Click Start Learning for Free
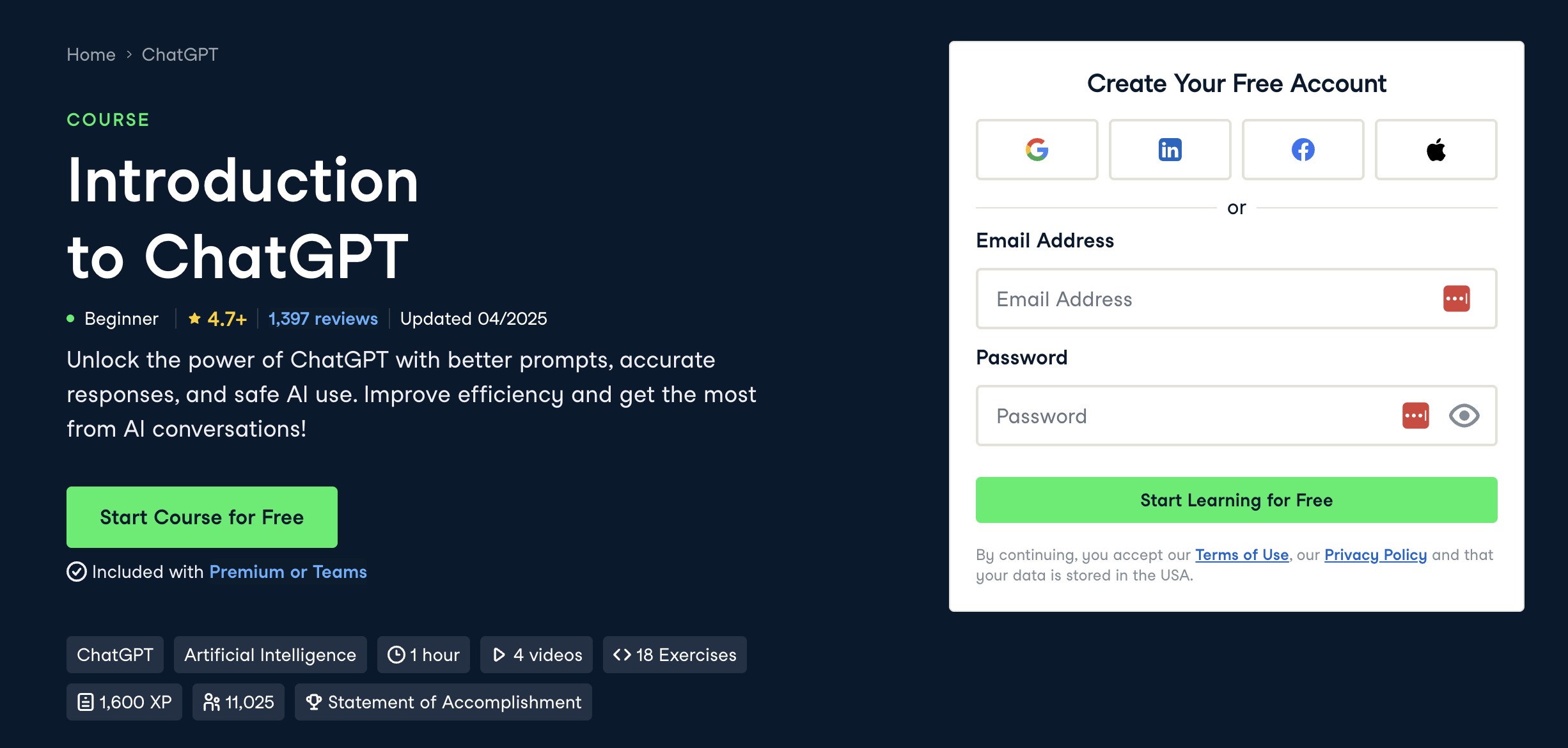This screenshot has height=748, width=1568. pos(1235,500)
